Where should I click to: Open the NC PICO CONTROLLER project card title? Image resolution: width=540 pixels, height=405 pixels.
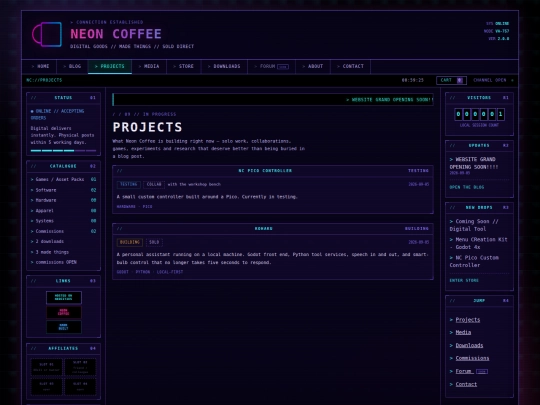pyautogui.click(x=265, y=171)
